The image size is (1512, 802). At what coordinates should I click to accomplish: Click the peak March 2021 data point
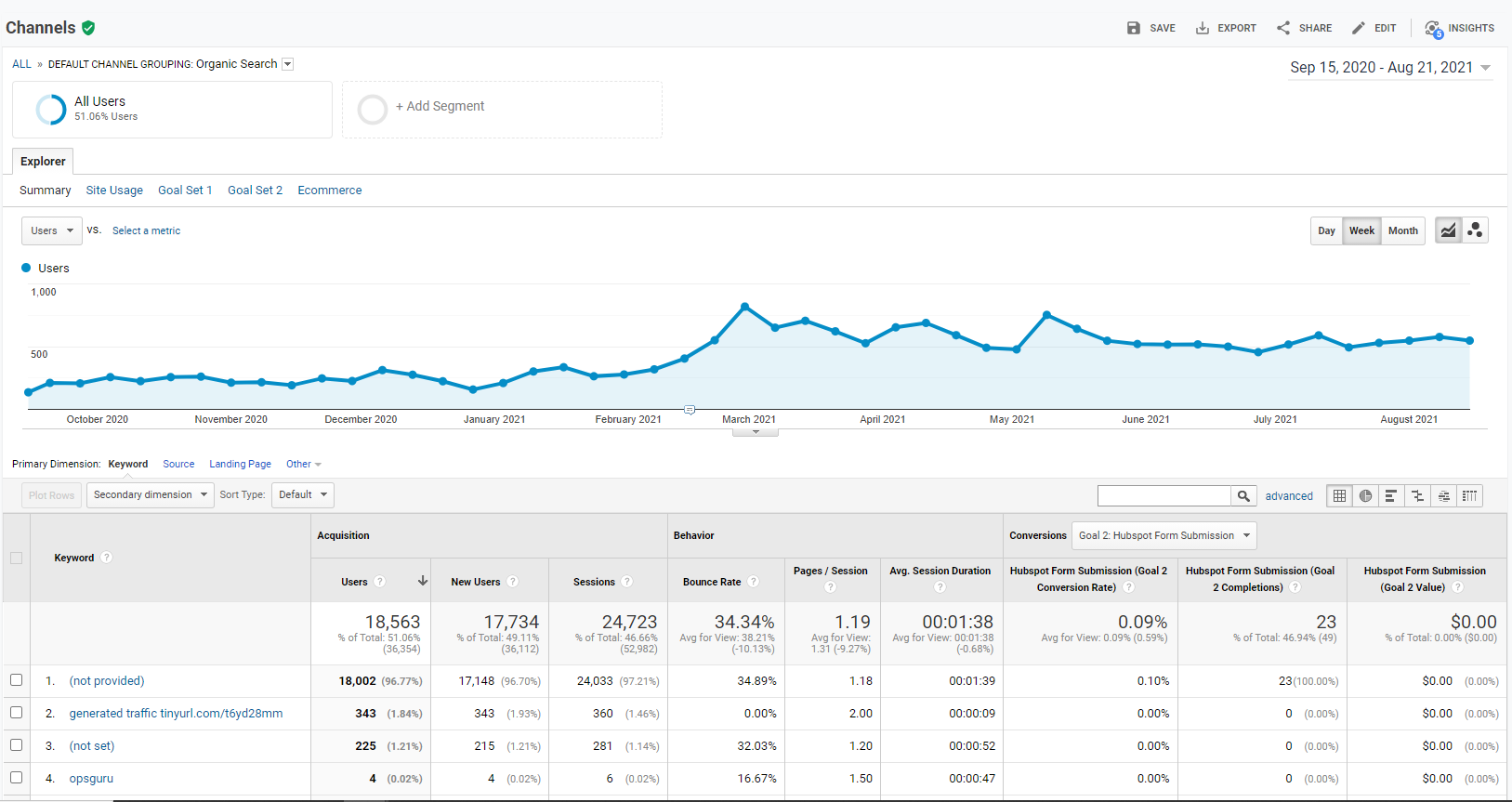tap(745, 306)
